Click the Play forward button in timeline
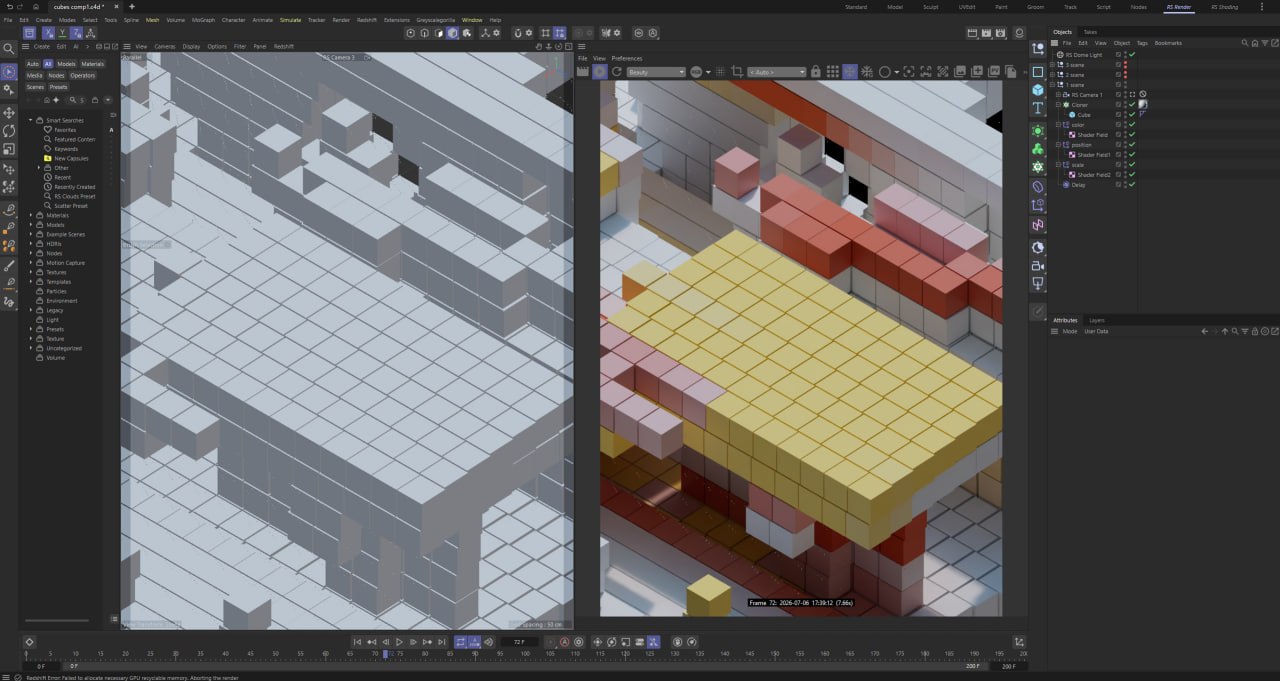The width and height of the screenshot is (1280, 681). (399, 642)
